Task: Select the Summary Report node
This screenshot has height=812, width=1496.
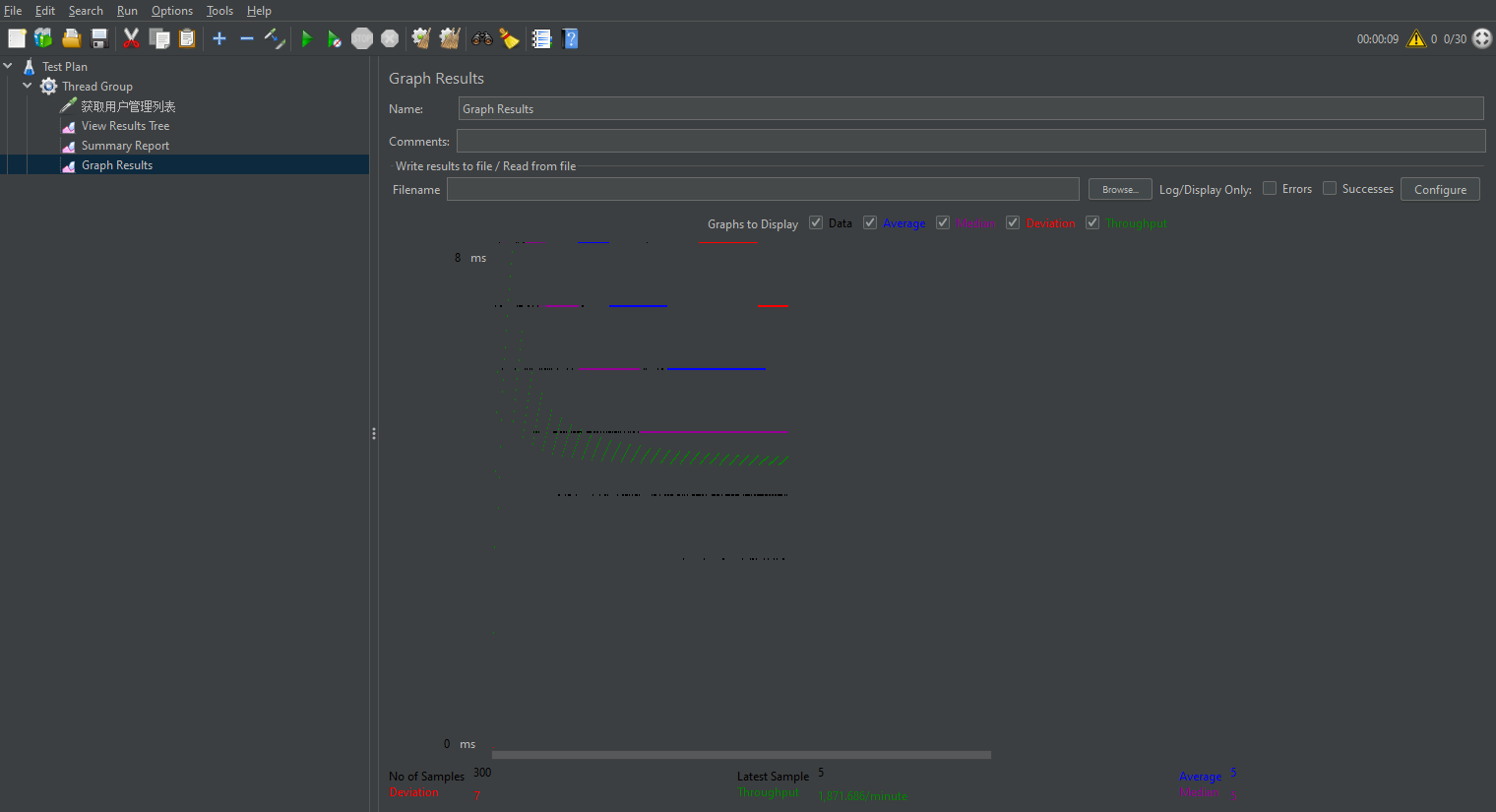Action: (x=125, y=146)
